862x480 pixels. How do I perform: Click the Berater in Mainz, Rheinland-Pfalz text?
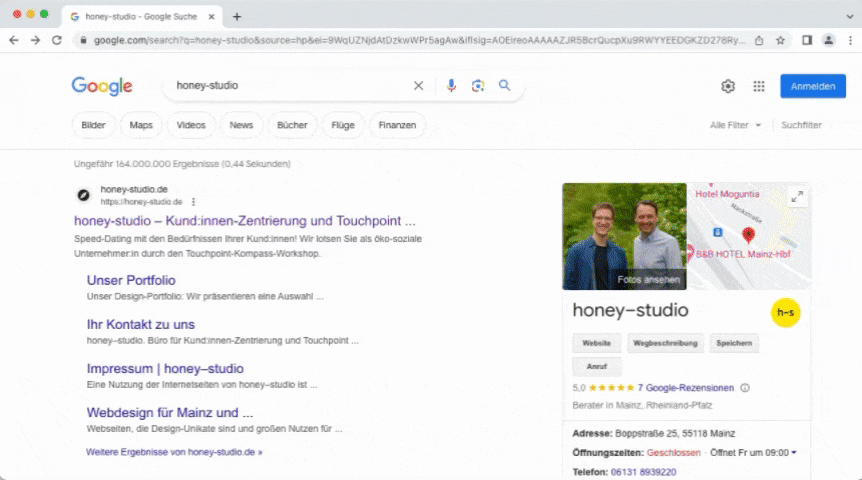[x=642, y=405]
